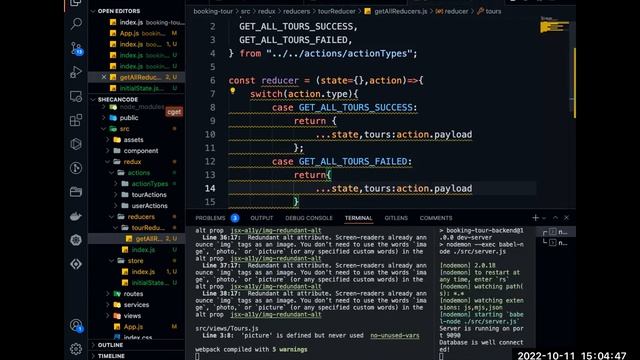Screen dimensions: 640x360
Task: Open the folder icon view in activity bar
Action: (x=76, y=192)
